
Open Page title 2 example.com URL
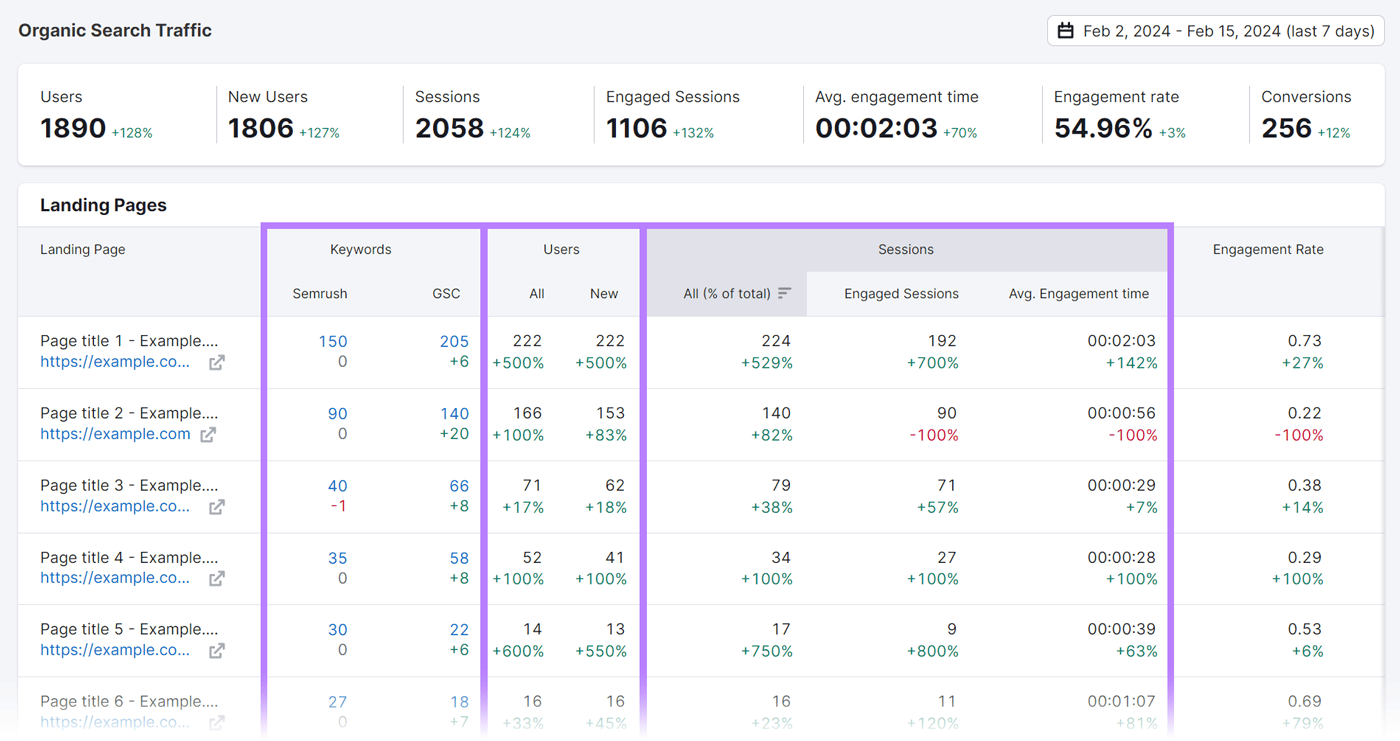click(115, 434)
